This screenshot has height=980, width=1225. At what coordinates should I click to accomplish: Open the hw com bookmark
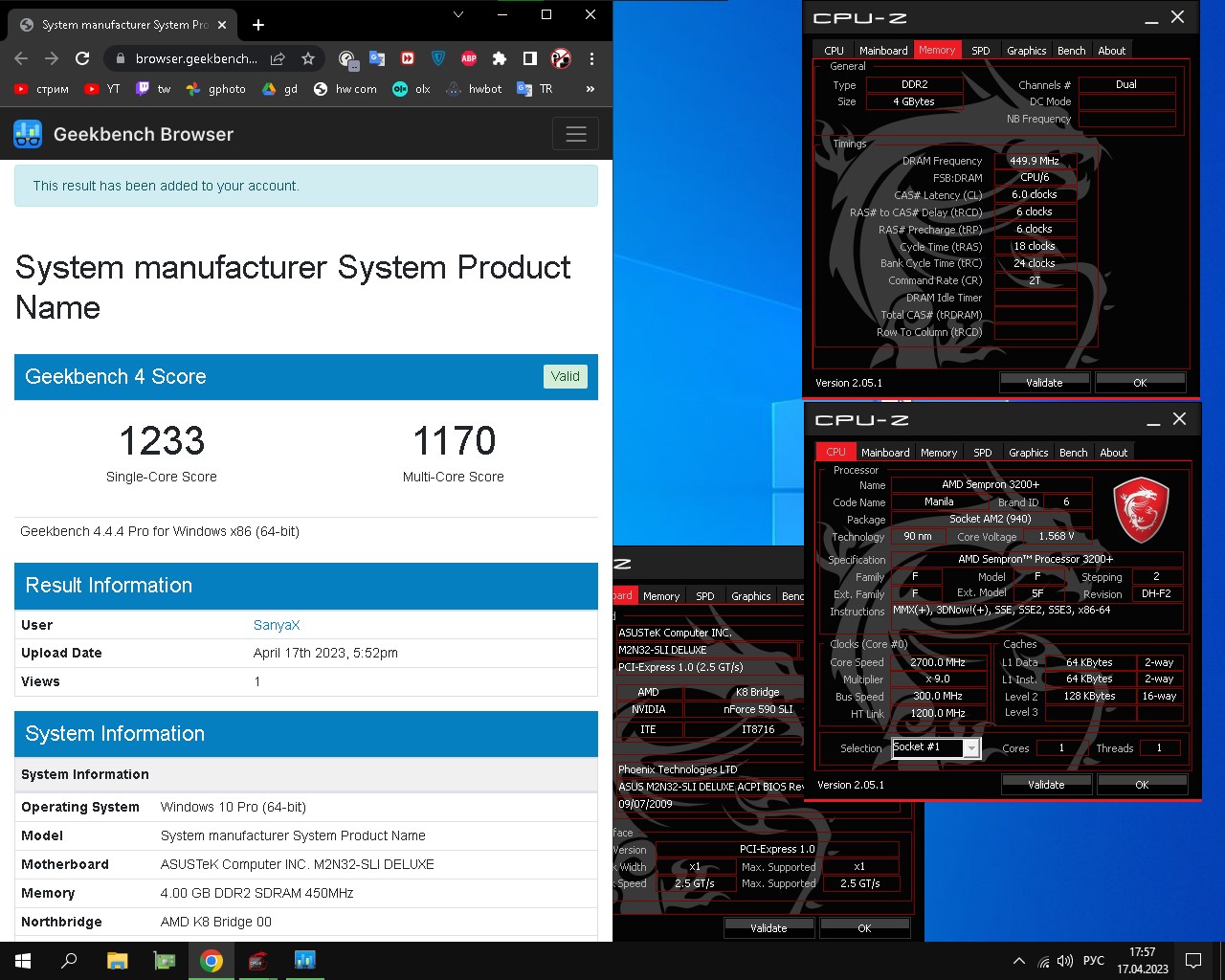point(345,89)
